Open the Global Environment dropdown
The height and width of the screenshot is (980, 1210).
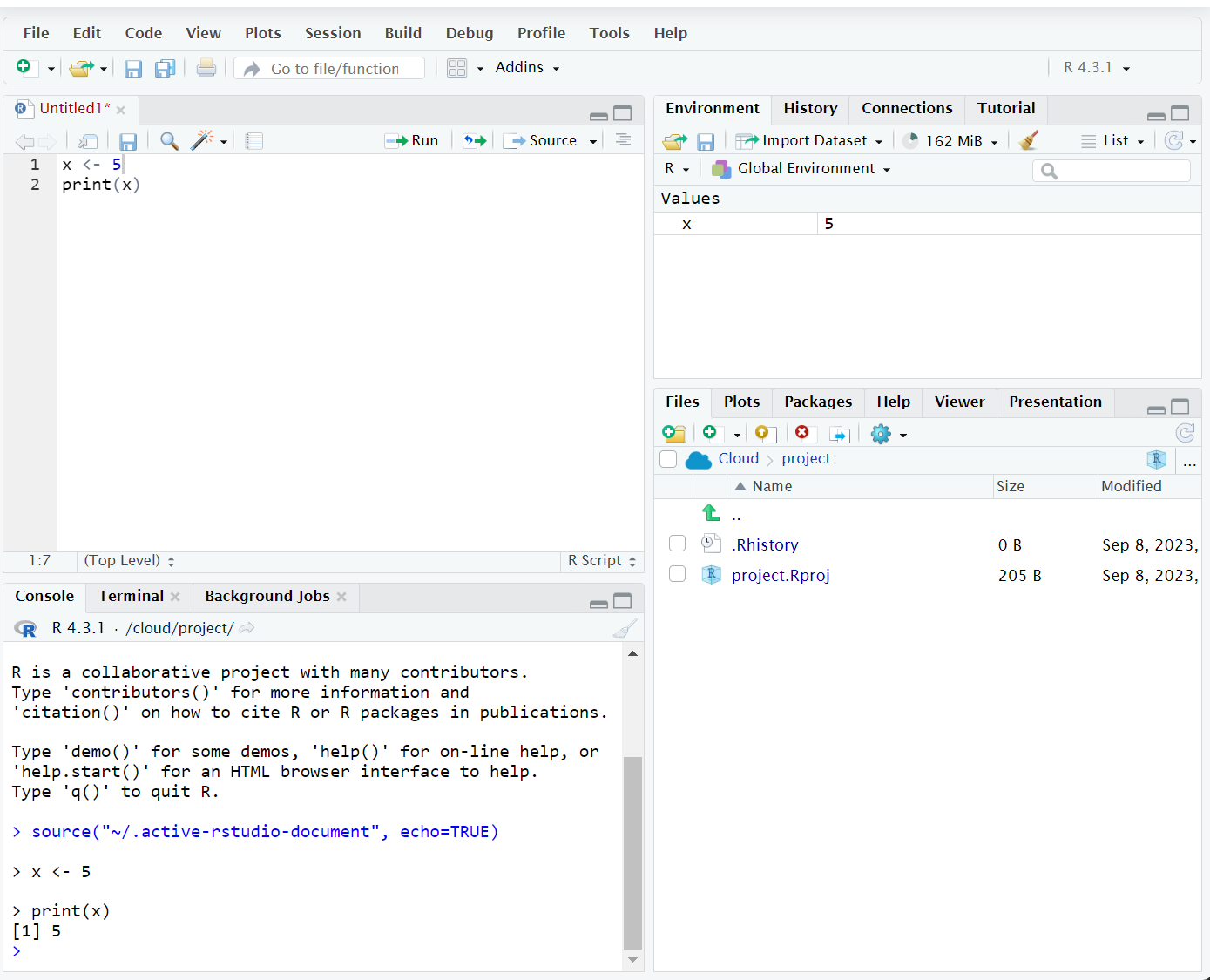tap(801, 169)
